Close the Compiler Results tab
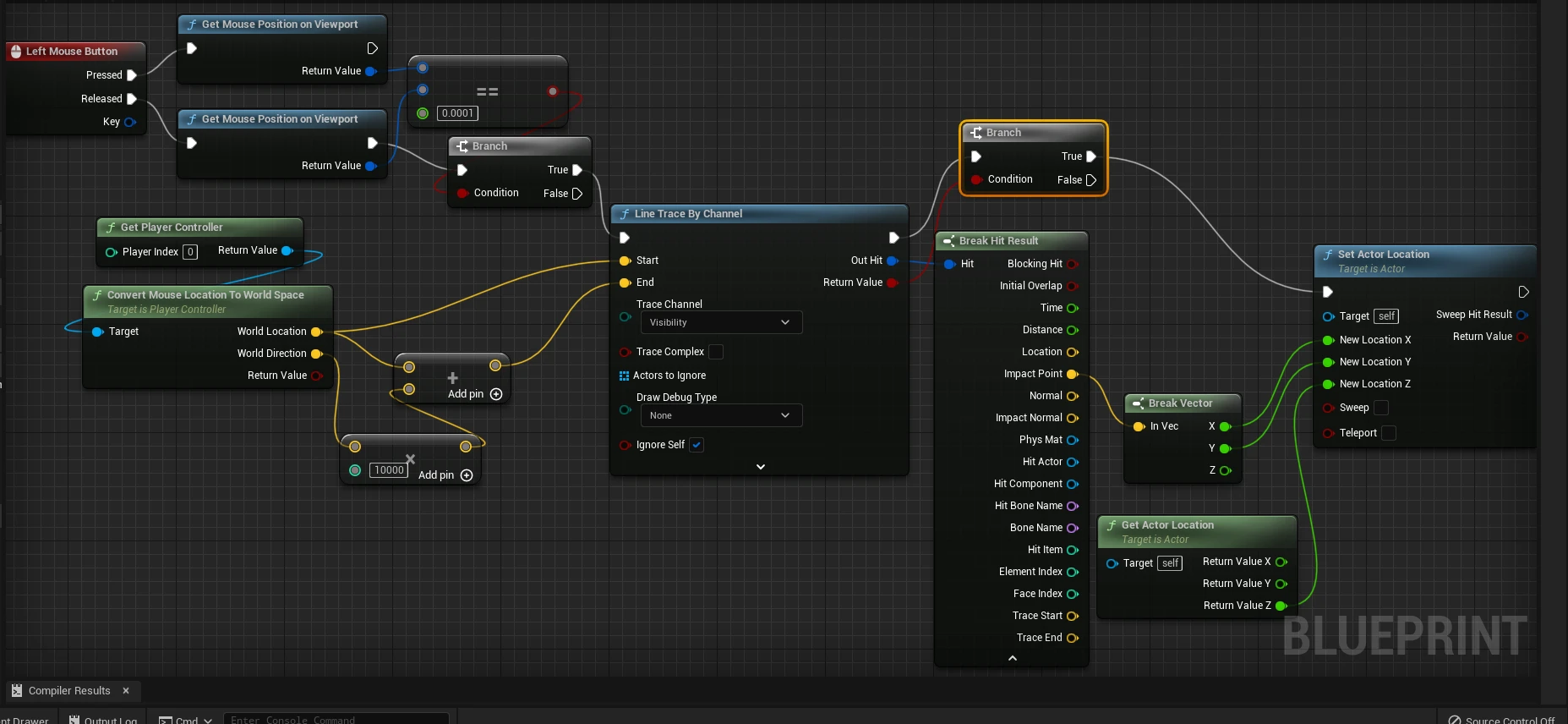 point(126,691)
